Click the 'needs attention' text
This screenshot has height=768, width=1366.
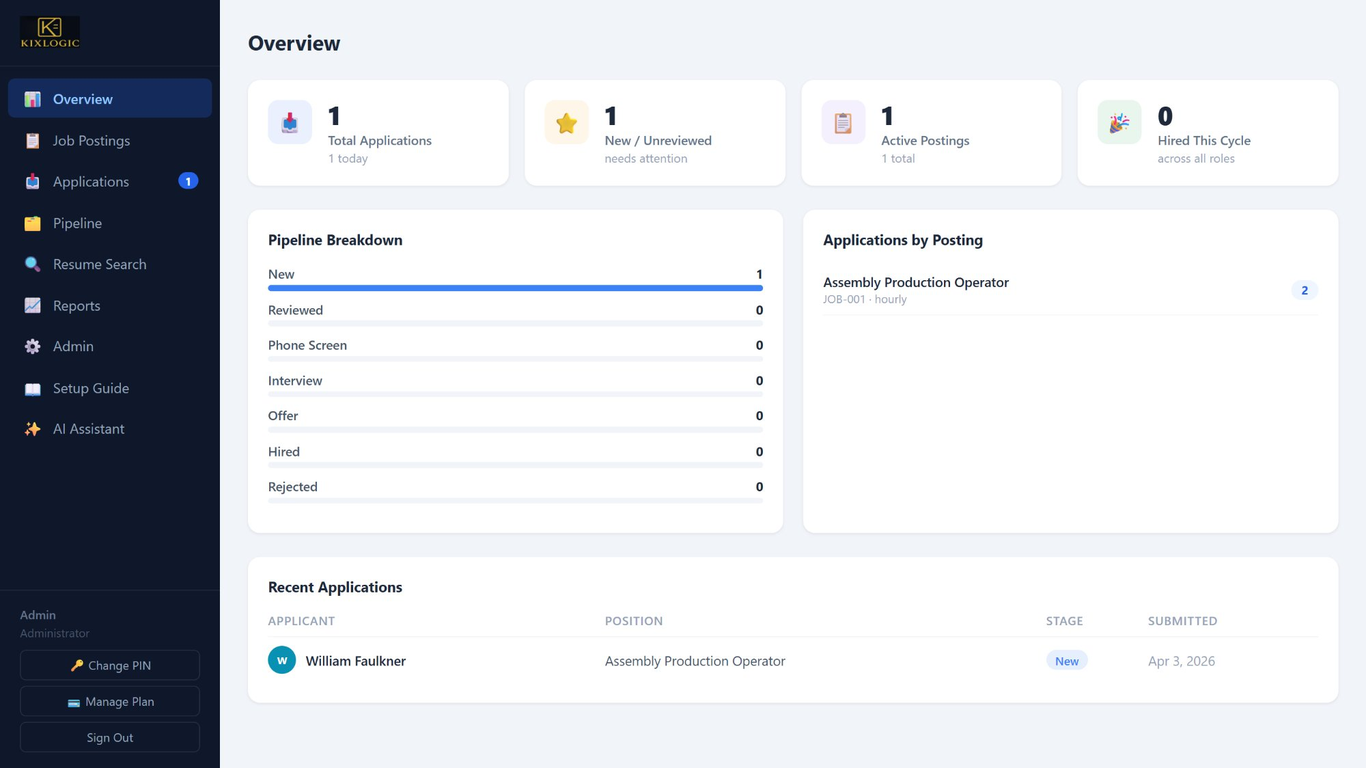point(646,159)
